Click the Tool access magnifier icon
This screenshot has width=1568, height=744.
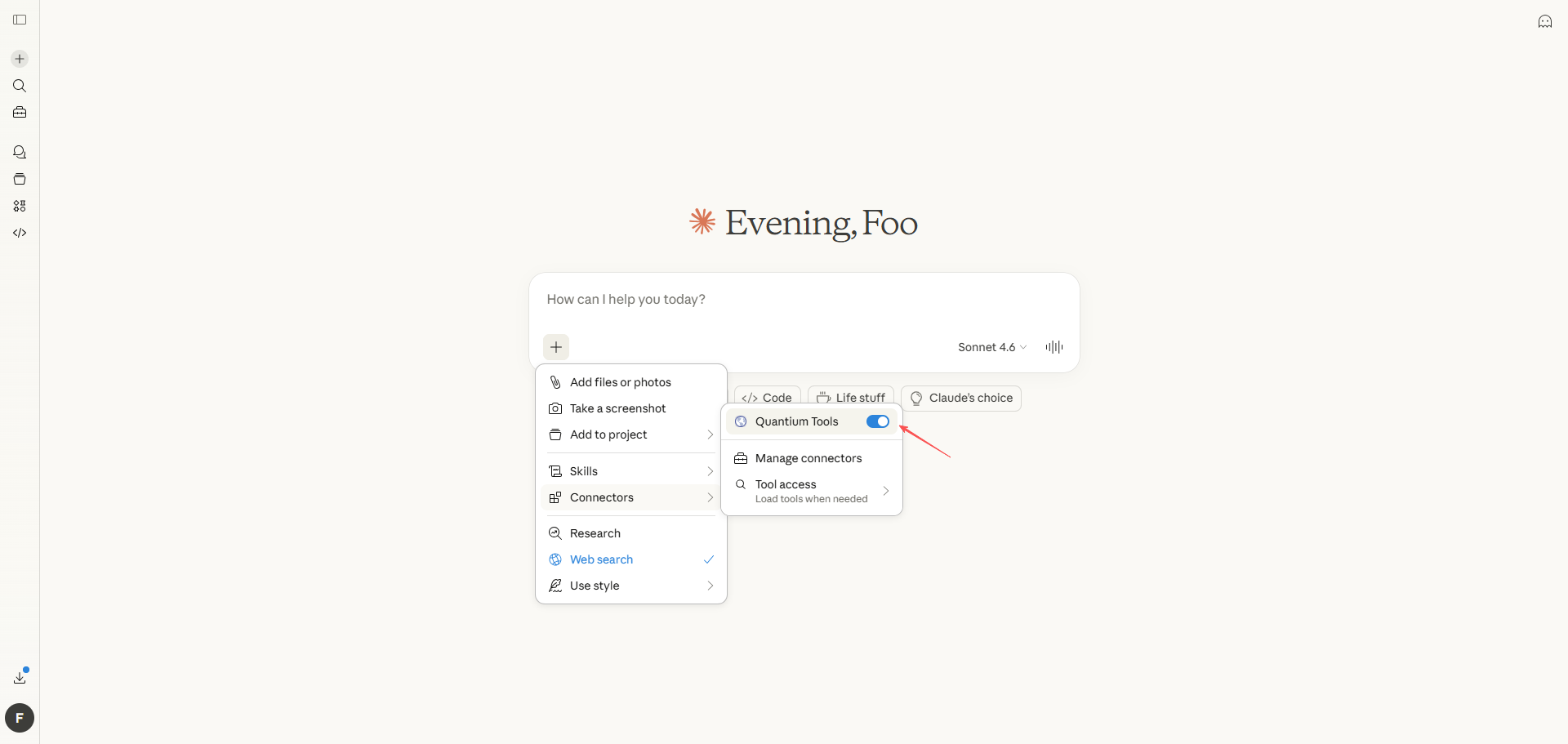[741, 484]
